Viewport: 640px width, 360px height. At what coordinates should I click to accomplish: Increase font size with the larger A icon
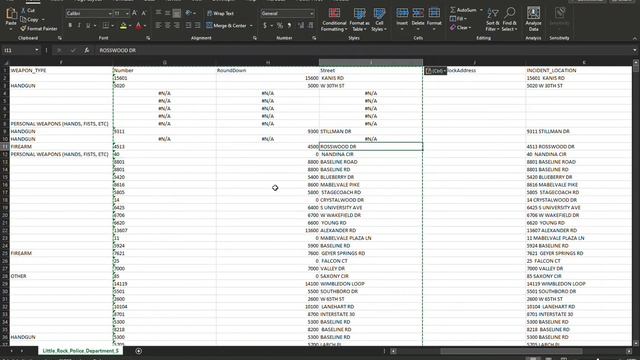click(x=135, y=13)
